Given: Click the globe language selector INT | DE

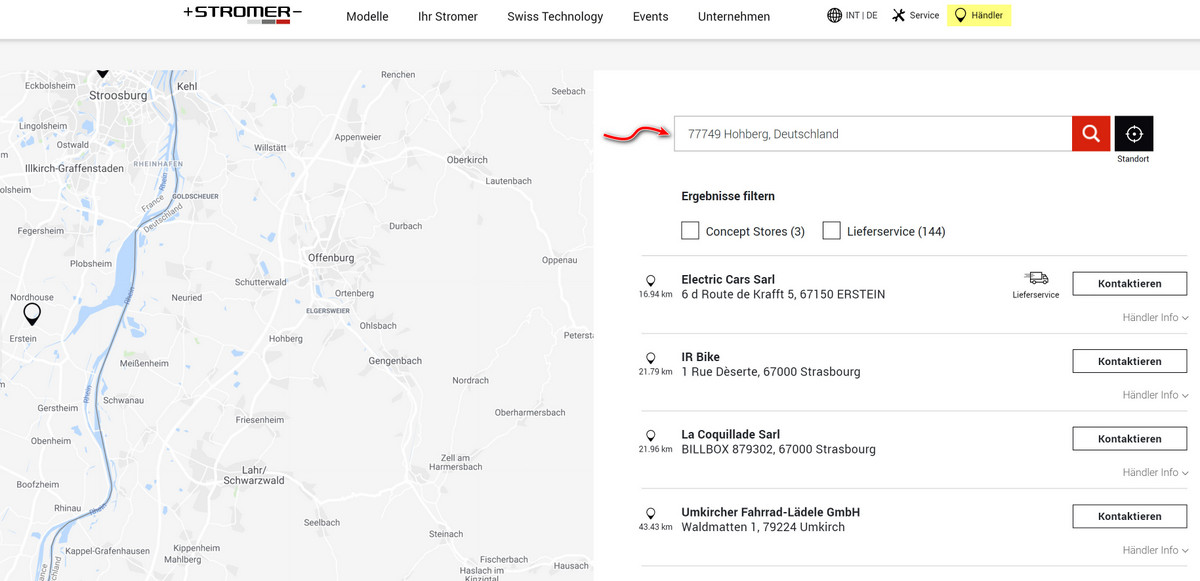Looking at the screenshot, I should 852,15.
